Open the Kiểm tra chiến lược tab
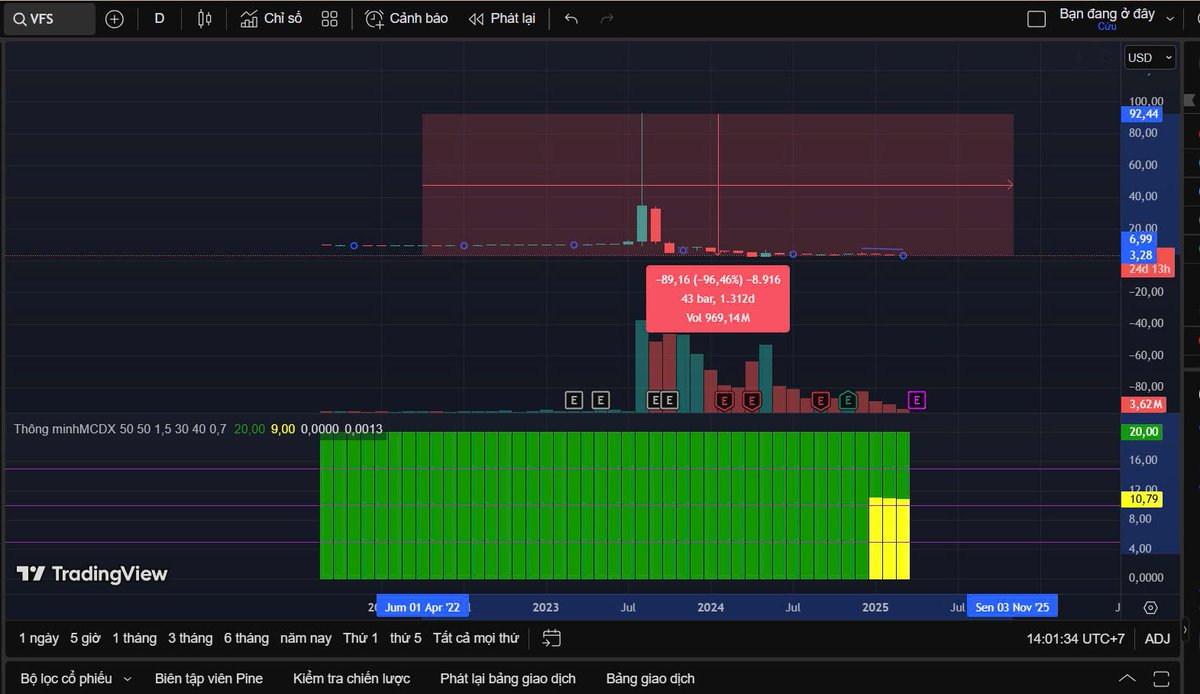Image resolution: width=1200 pixels, height=694 pixels. click(352, 678)
